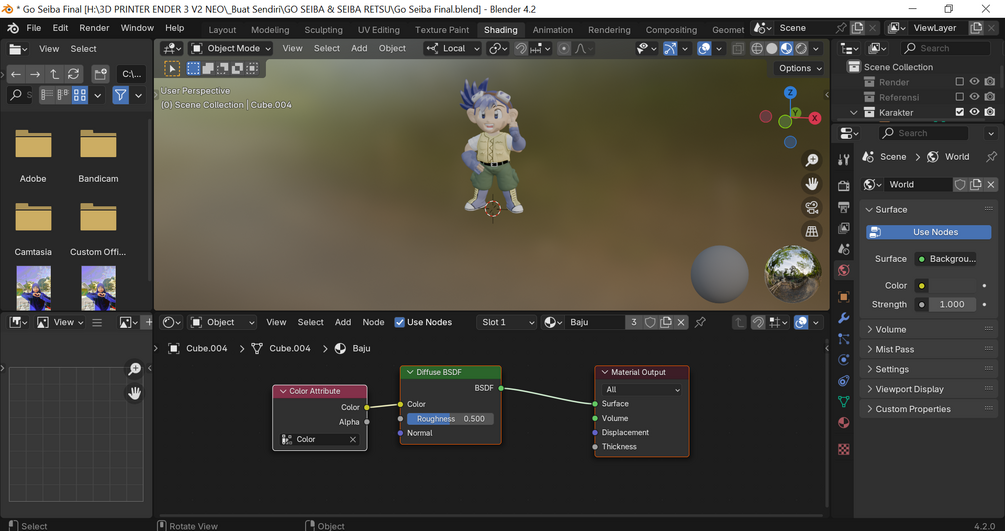Open the All target dropdown in Material Output
The height and width of the screenshot is (531, 1005).
click(641, 389)
